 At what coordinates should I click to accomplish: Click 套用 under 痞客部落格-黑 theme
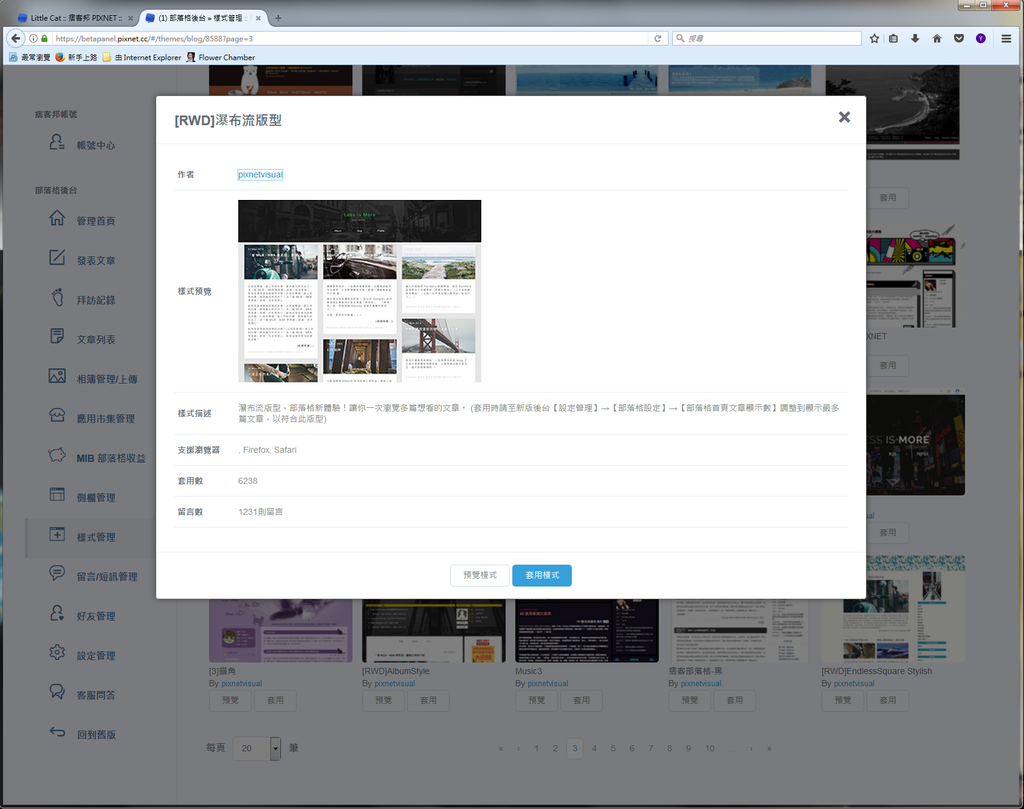click(735, 700)
